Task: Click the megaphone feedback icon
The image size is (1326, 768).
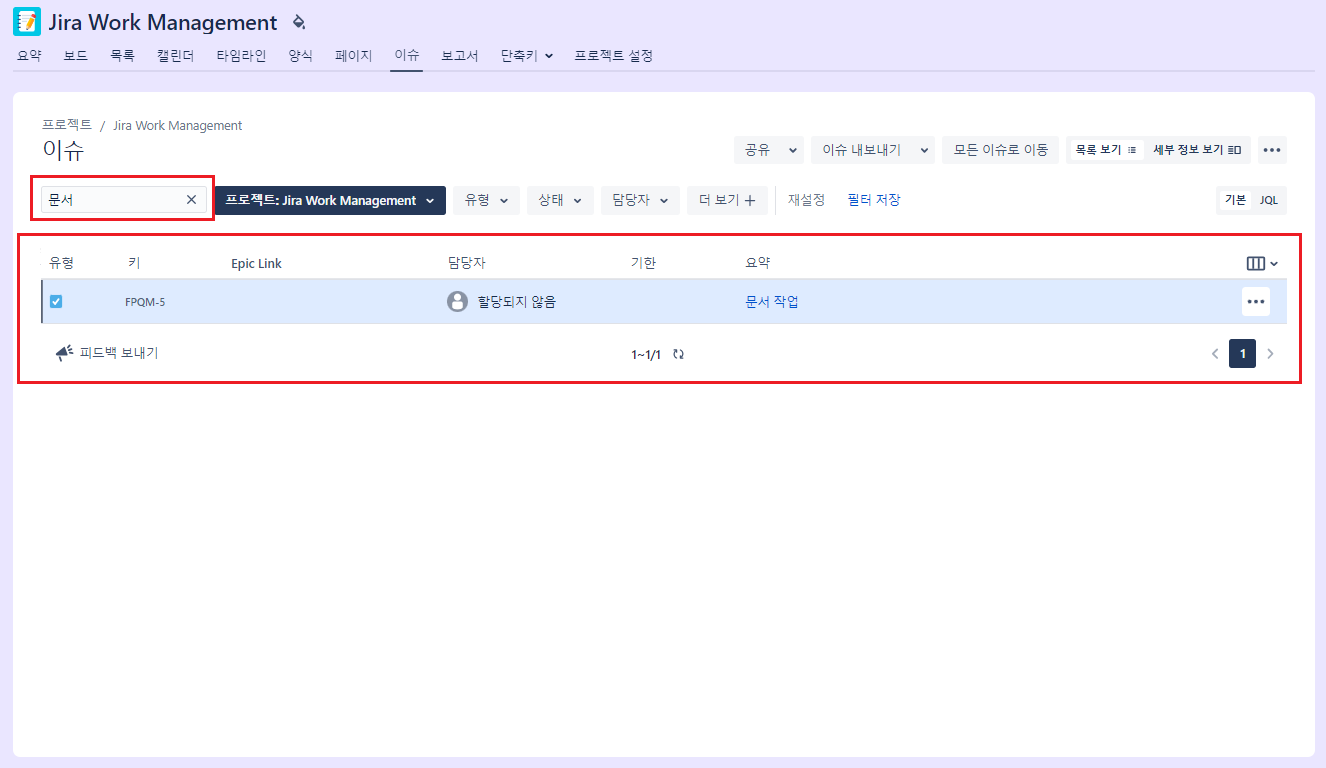Action: tap(64, 353)
